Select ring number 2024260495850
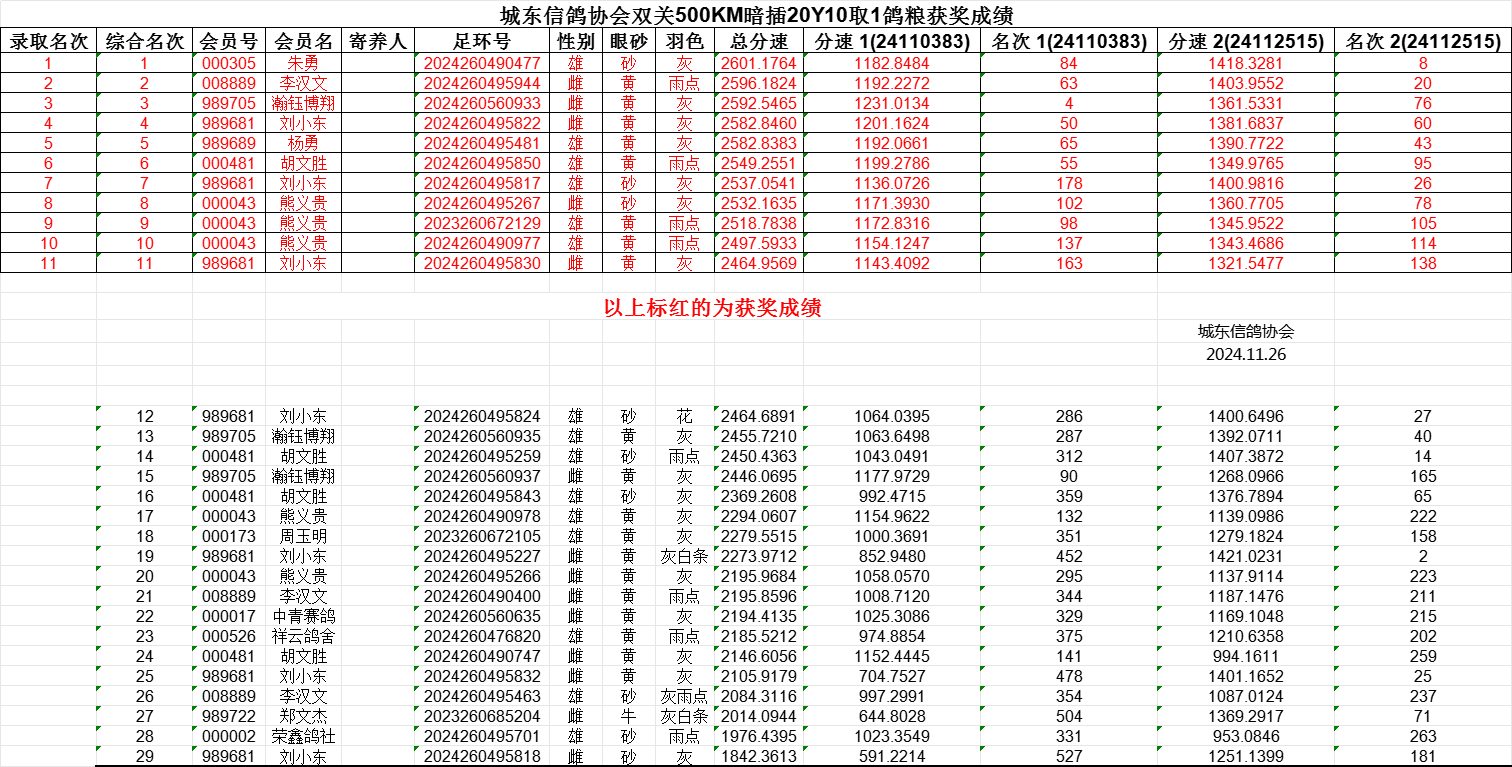Screen dimensions: 1512x767 coord(482,163)
